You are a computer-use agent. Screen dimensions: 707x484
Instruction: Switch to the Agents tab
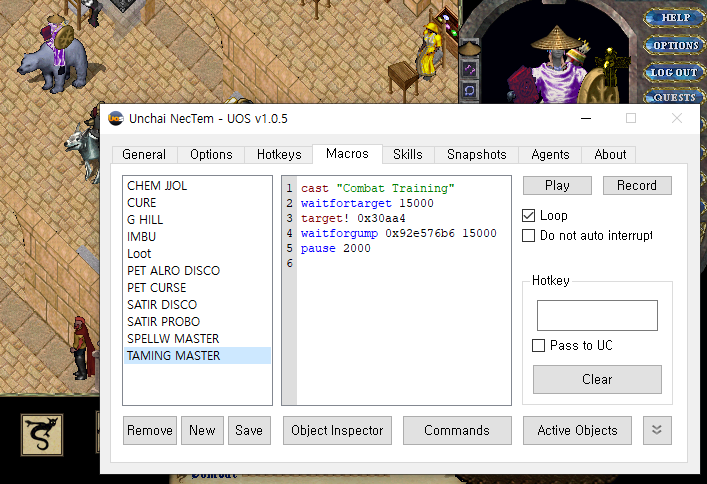550,154
